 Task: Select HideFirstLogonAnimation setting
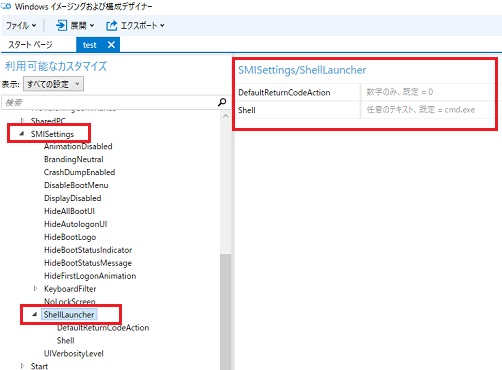coord(90,276)
